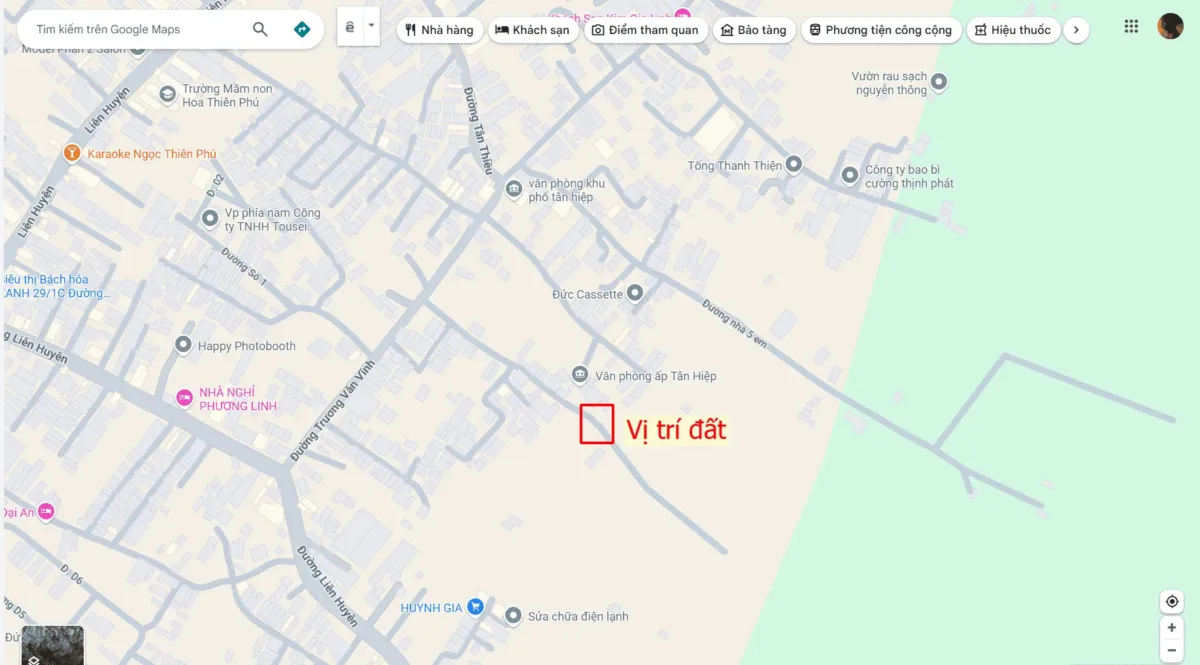
Task: Open the Văn phòng ấp Tân Hiệp marker
Action: click(579, 375)
